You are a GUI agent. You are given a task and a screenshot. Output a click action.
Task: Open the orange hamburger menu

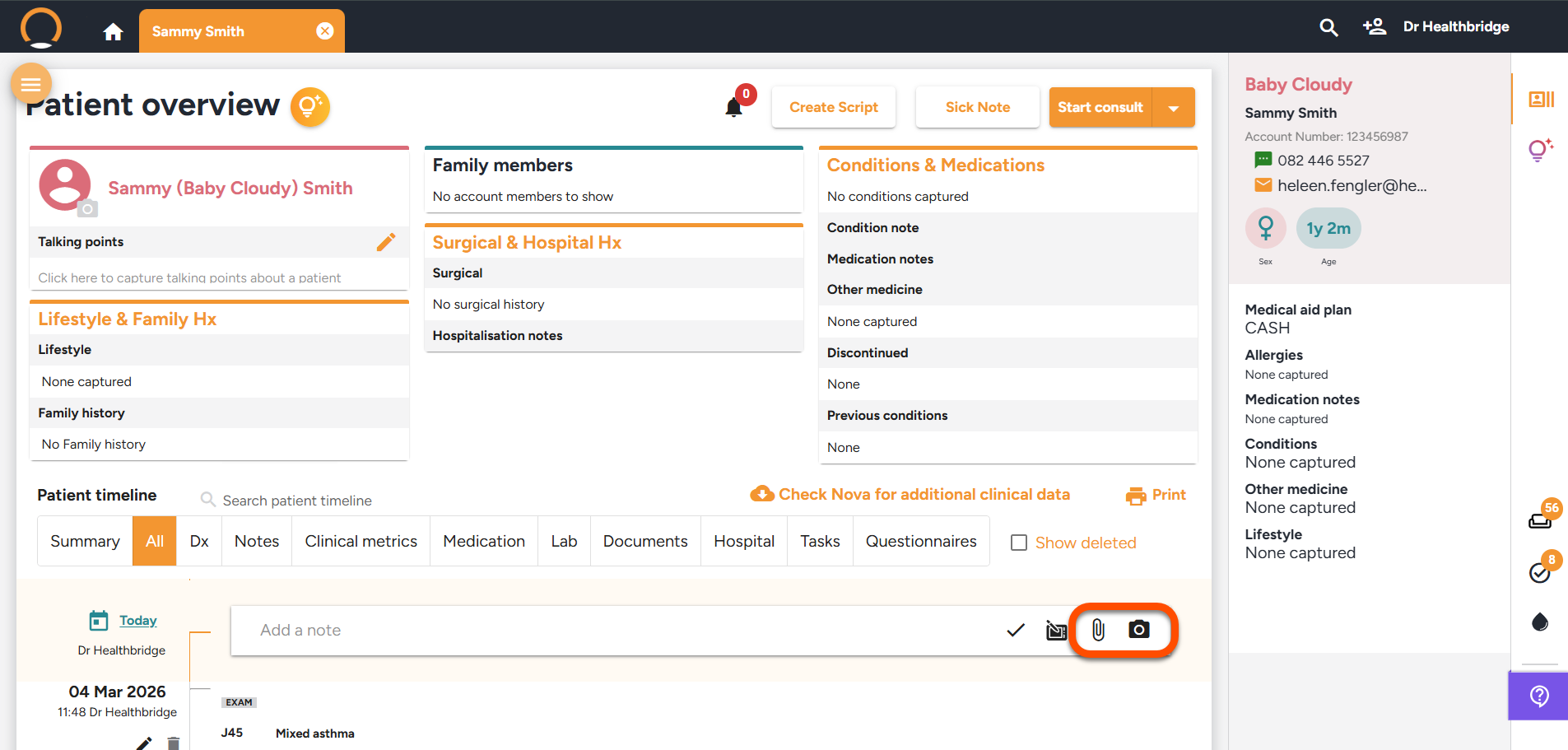[x=31, y=84]
